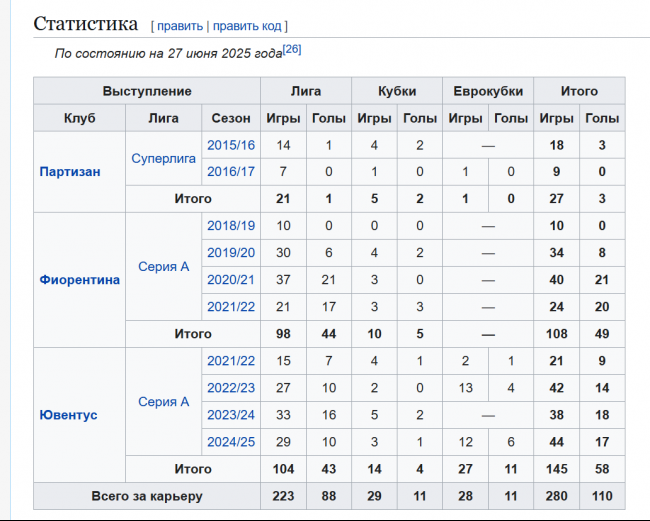This screenshot has height=521, width=650.
Task: Open Серия А link in Ювентус rows
Action: point(163,402)
